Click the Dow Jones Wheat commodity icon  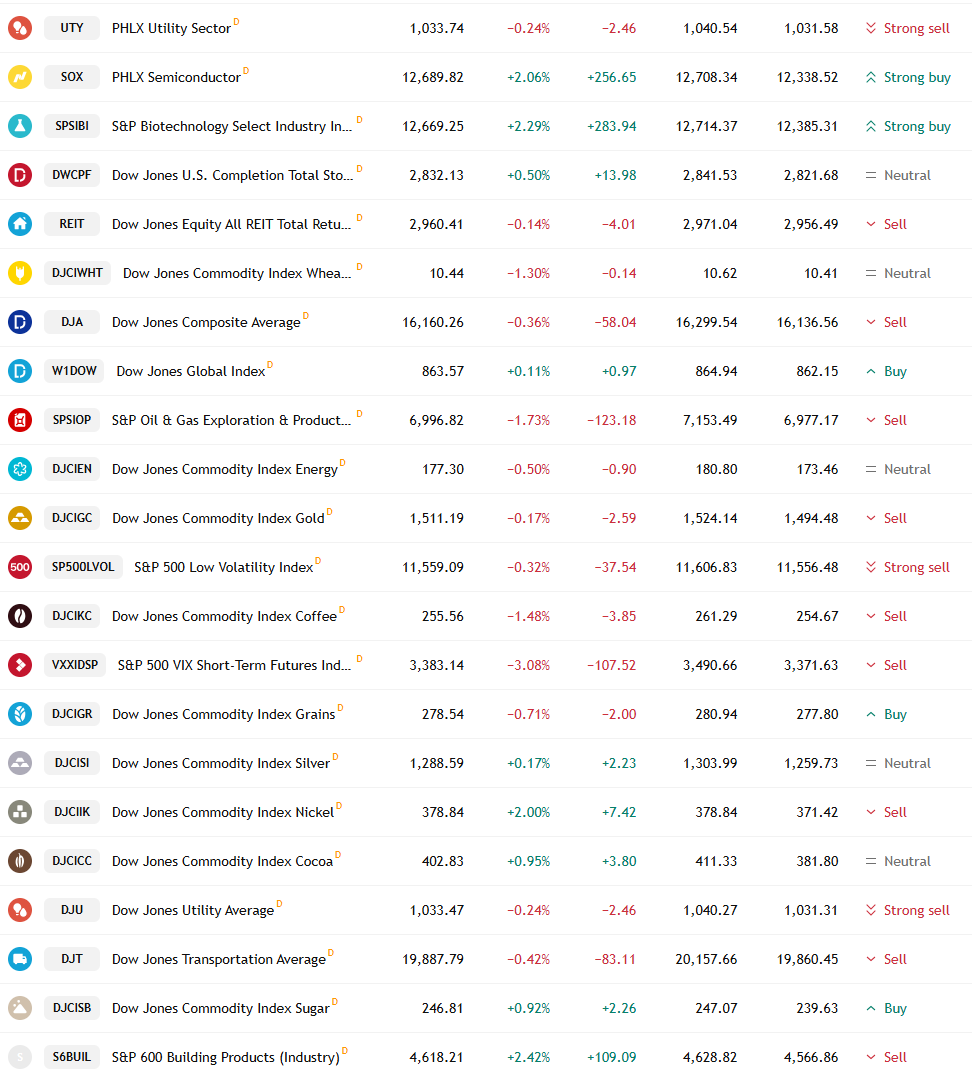click(x=20, y=273)
